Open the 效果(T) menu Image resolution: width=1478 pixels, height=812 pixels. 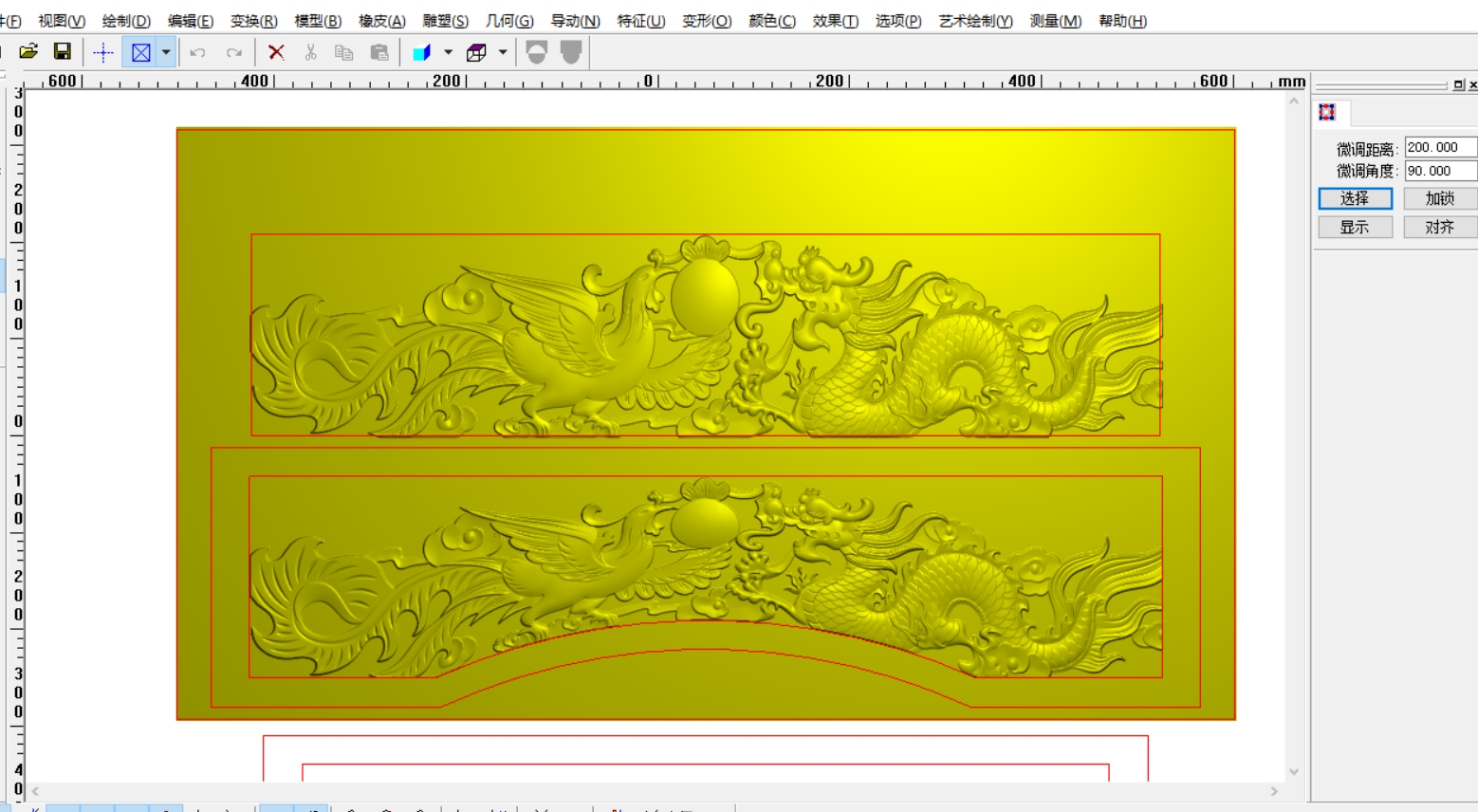(836, 21)
